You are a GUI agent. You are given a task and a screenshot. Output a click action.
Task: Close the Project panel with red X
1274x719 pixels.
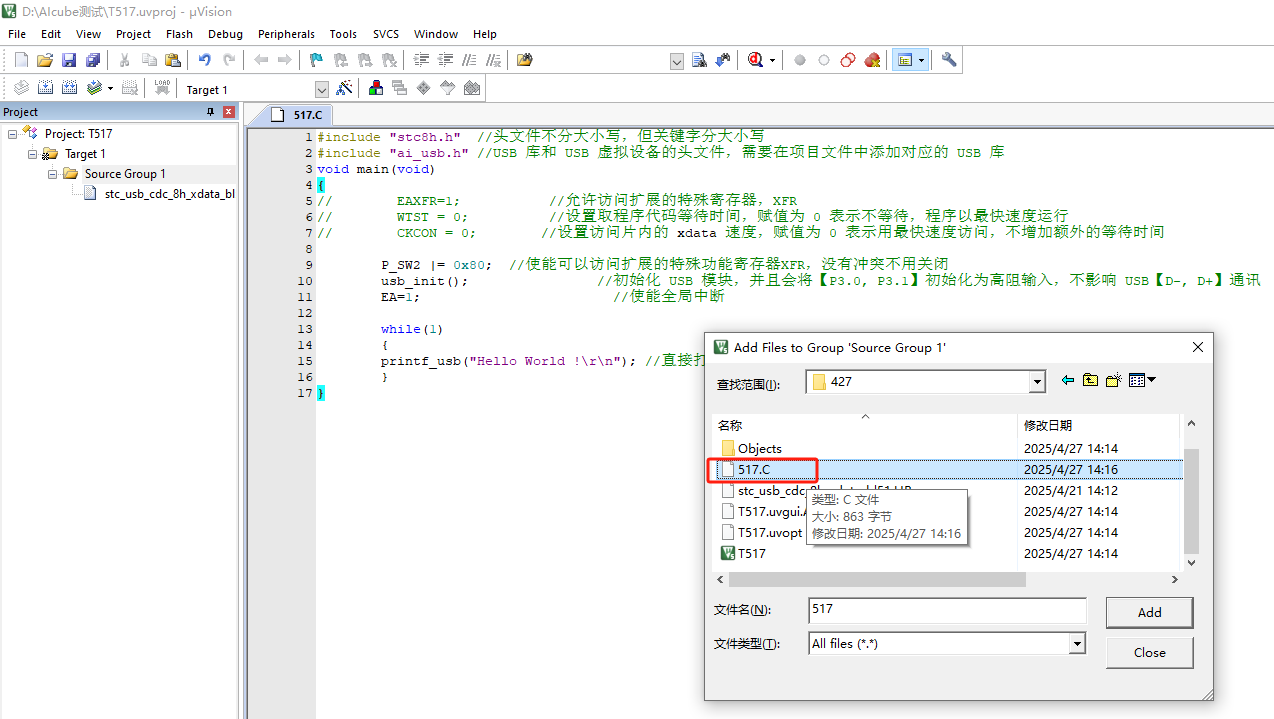tap(228, 112)
